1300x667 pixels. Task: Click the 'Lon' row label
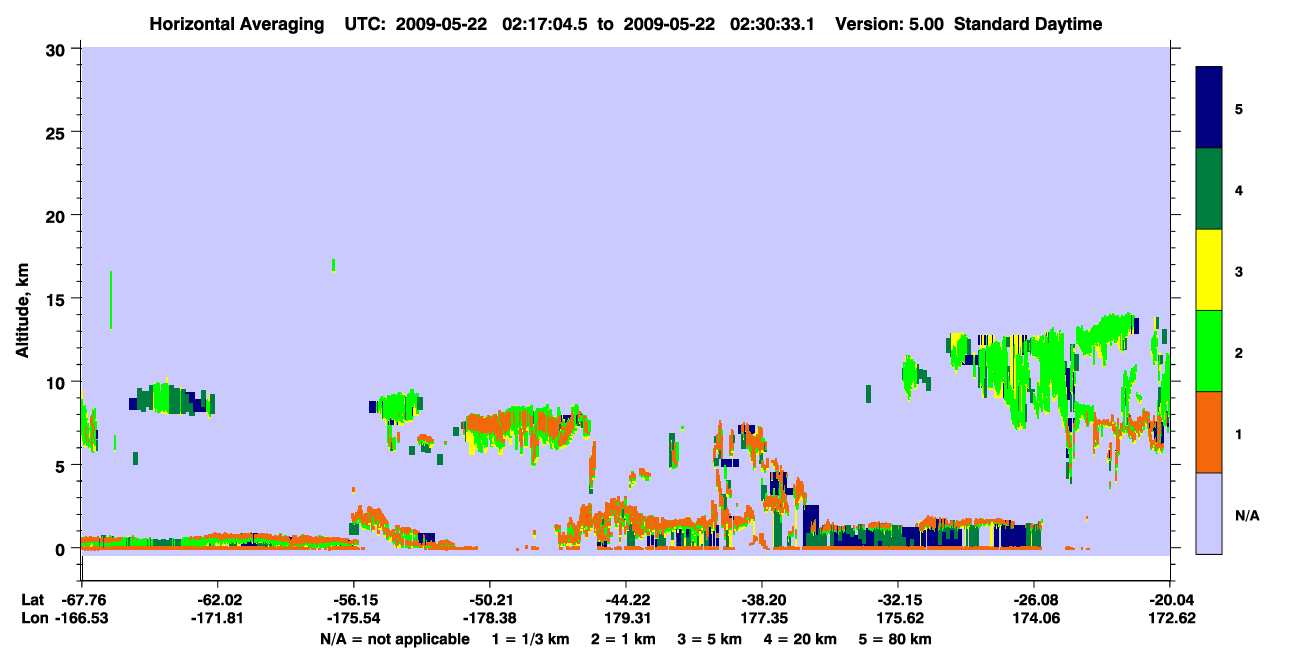(x=34, y=618)
